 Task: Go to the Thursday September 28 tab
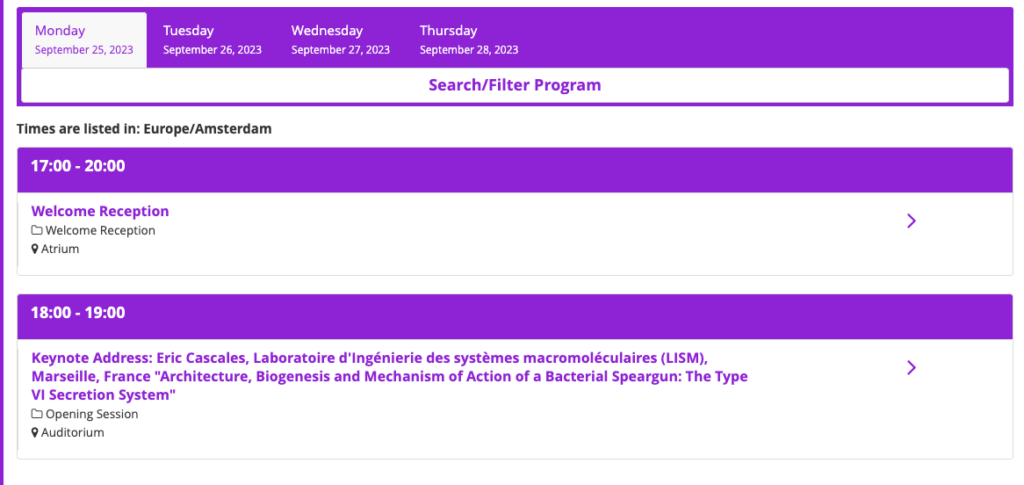468,40
